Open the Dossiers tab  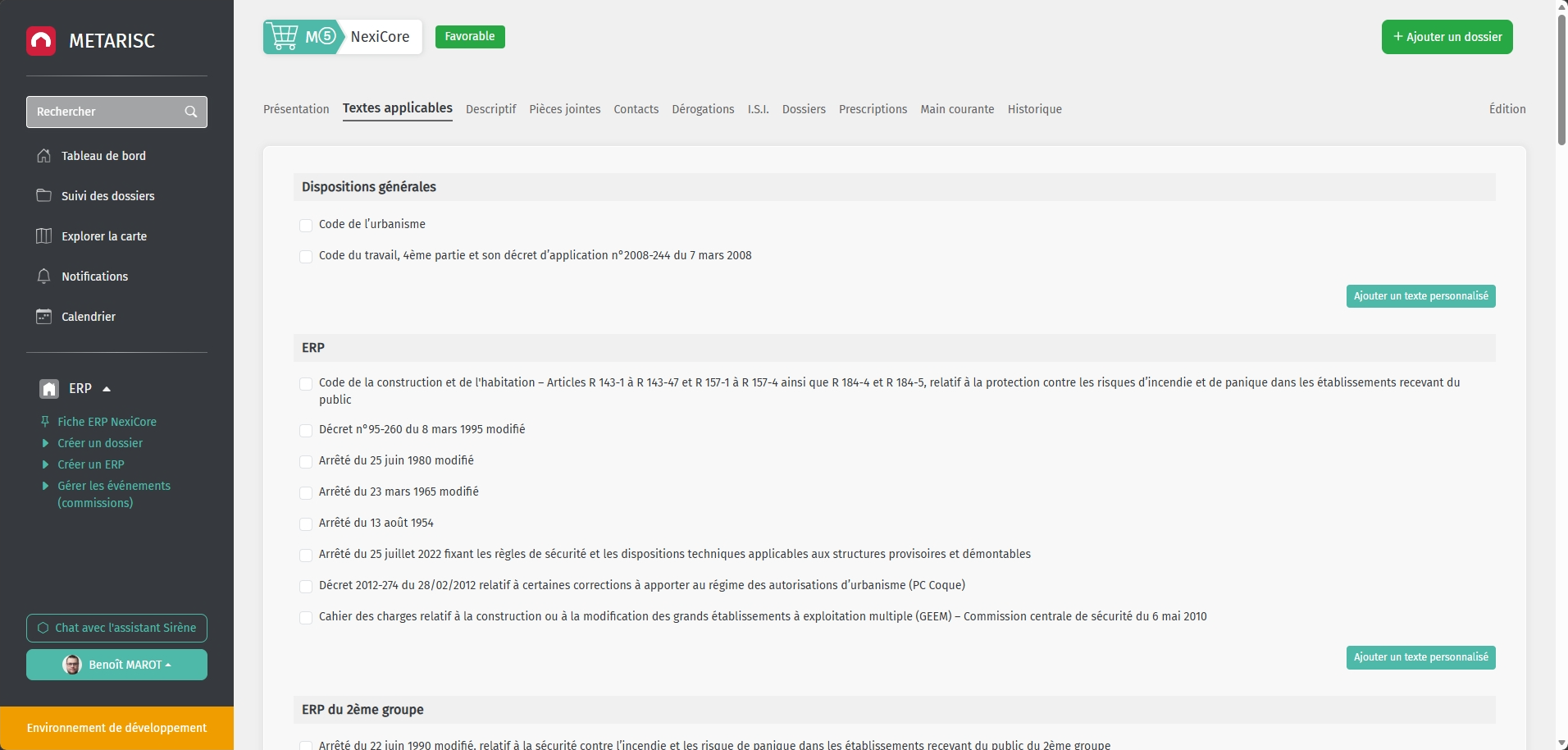(804, 109)
